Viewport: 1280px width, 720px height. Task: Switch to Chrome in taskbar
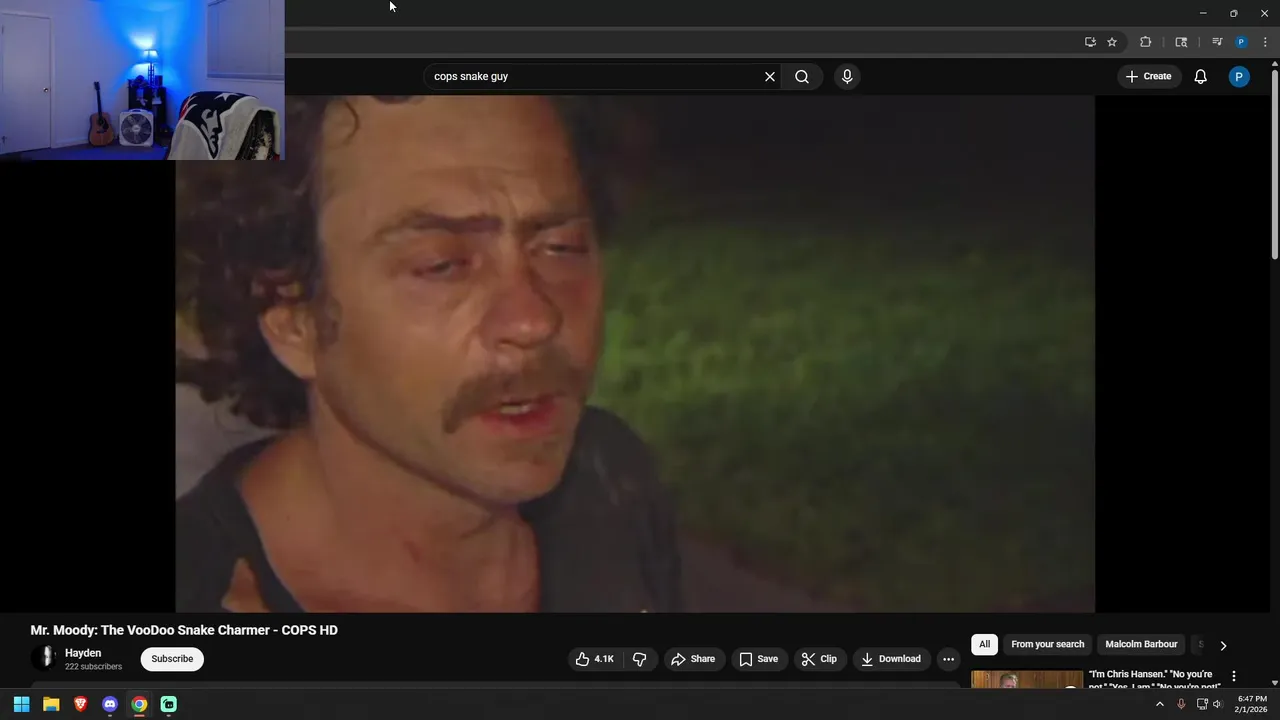coord(139,704)
